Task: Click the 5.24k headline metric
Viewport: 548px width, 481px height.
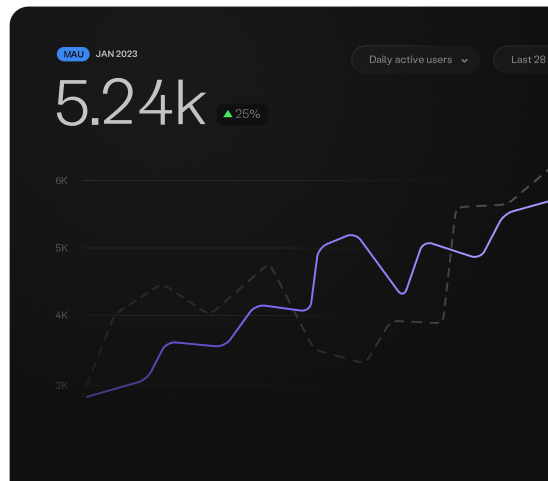Action: coord(131,102)
